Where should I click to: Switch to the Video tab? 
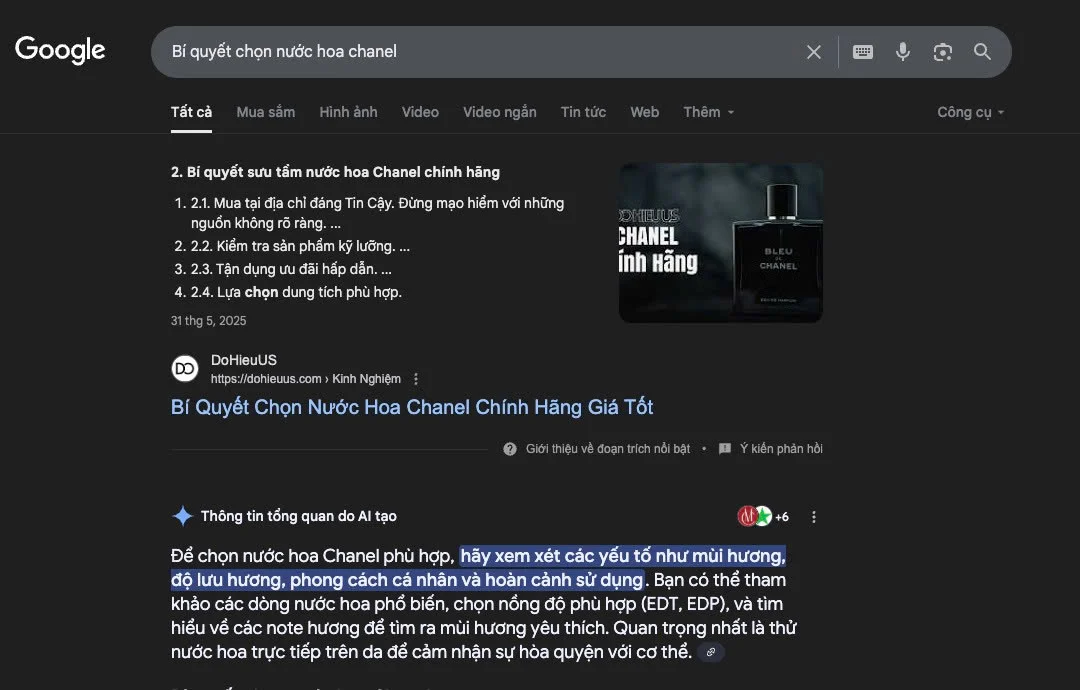point(420,112)
